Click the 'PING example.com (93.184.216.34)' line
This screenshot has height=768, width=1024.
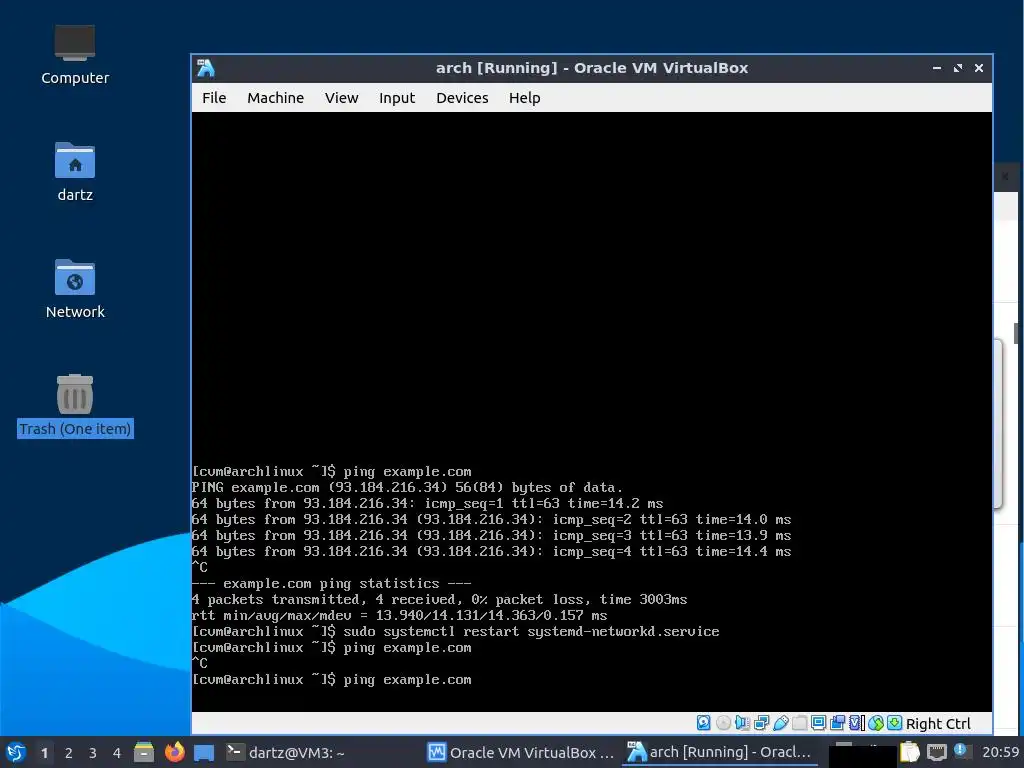pos(407,488)
